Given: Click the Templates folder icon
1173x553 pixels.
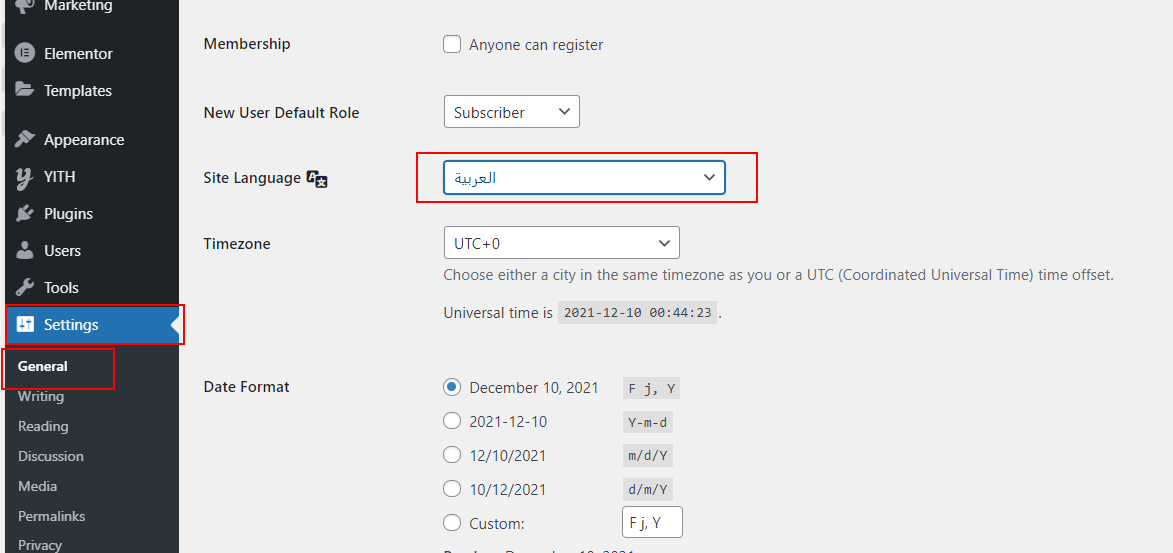Looking at the screenshot, I should coord(25,91).
